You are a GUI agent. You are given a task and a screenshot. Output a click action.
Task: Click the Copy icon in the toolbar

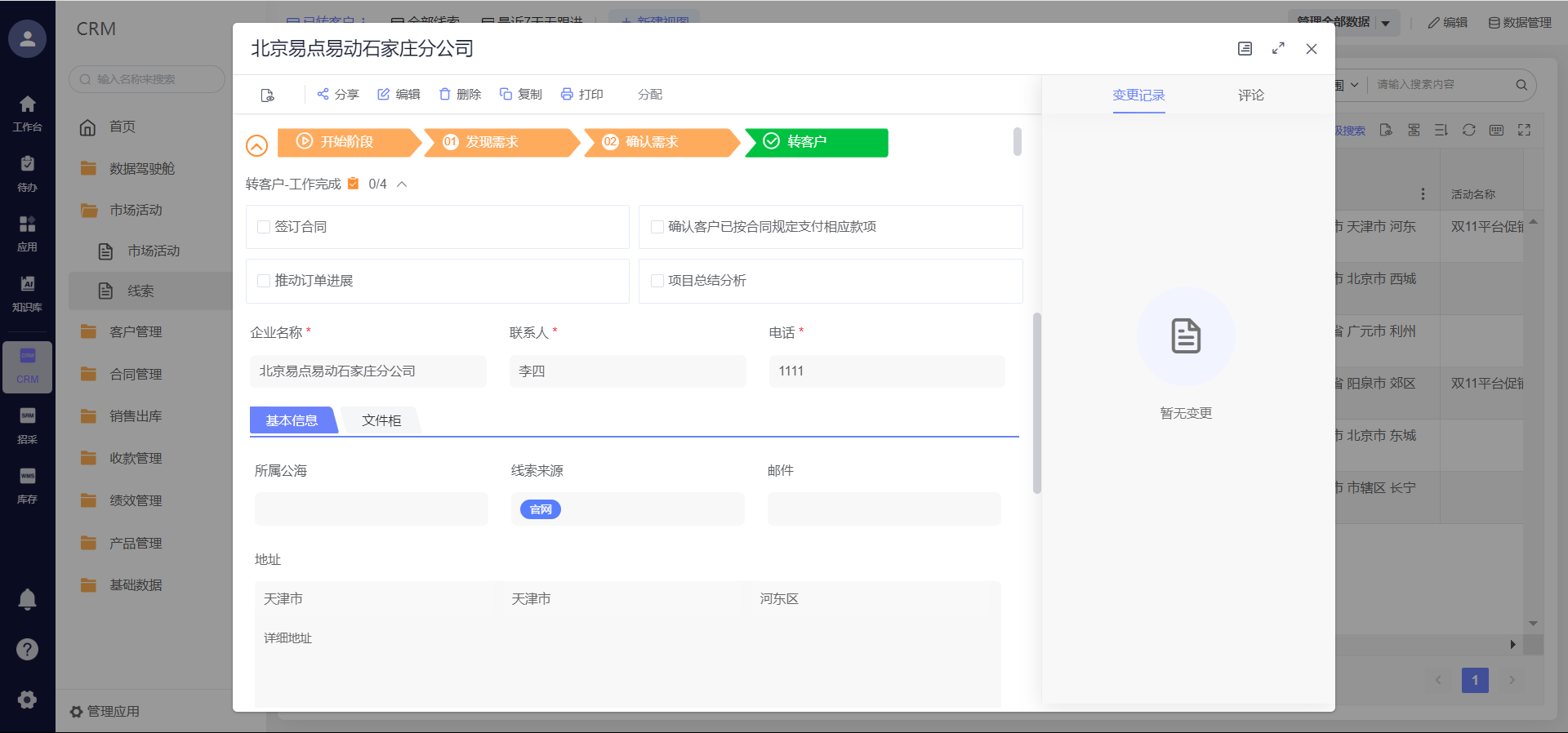pyautogui.click(x=506, y=94)
